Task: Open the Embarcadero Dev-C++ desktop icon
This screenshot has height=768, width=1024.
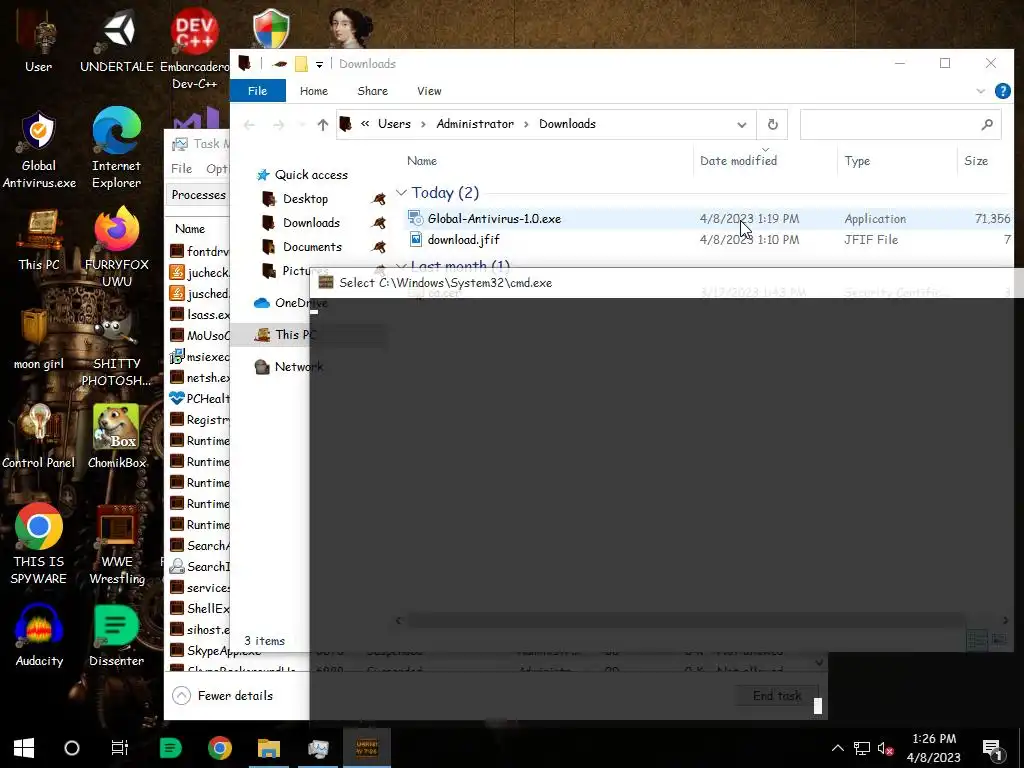Action: 195,49
